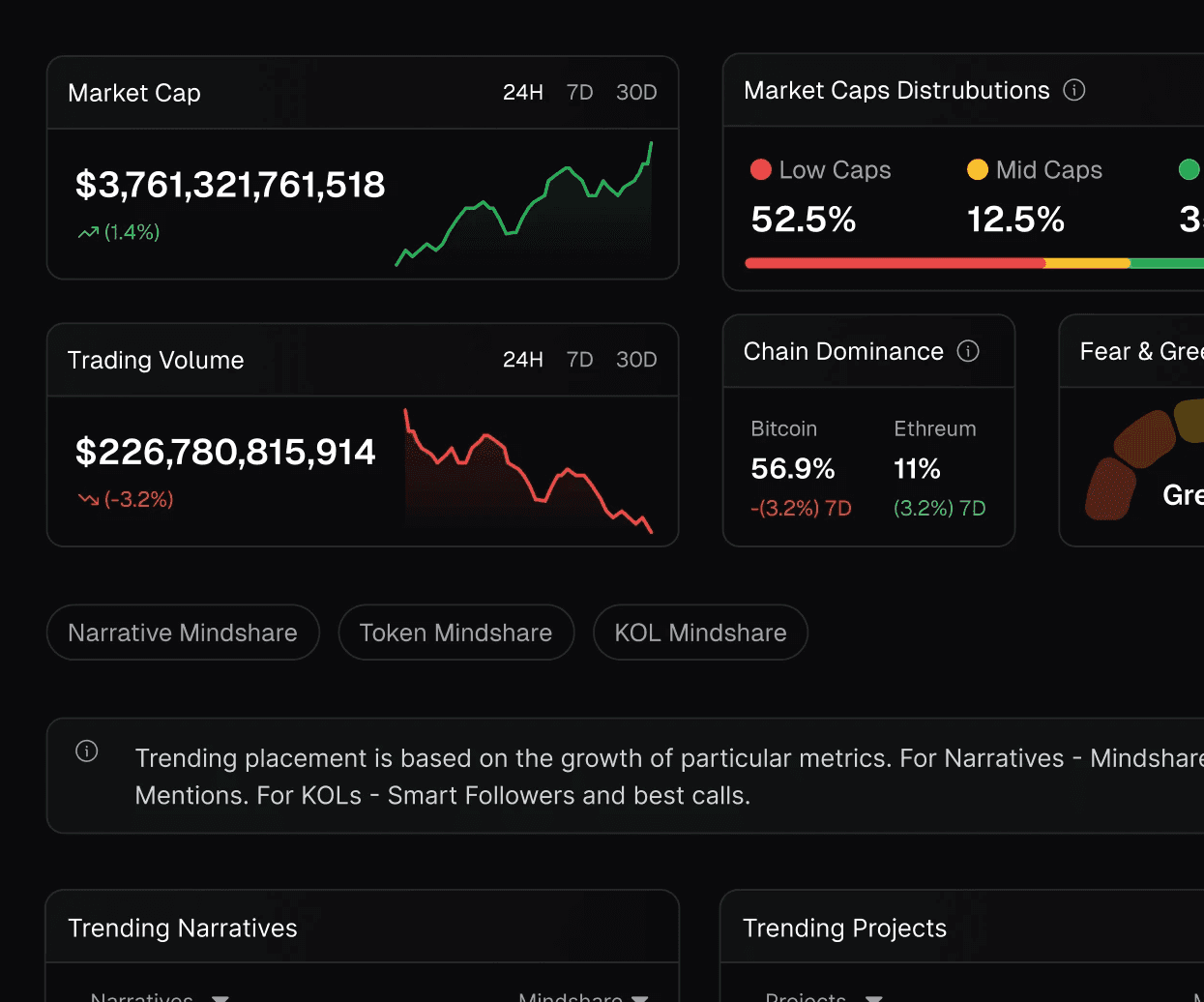This screenshot has height=1002, width=1204.
Task: Switch to Token Mindshare tab
Action: (x=456, y=633)
